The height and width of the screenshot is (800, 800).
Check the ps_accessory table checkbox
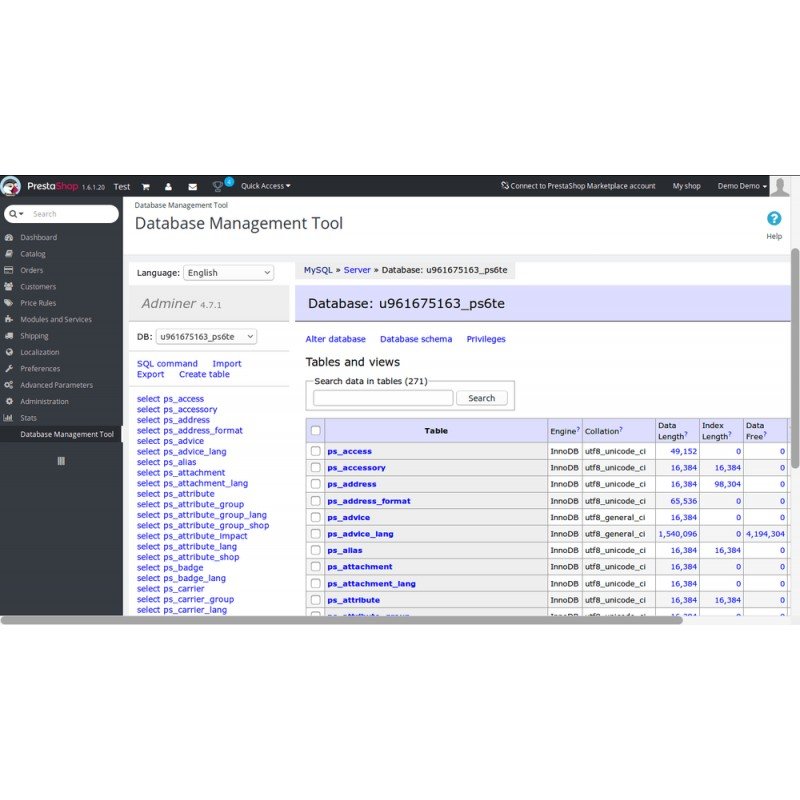click(316, 467)
